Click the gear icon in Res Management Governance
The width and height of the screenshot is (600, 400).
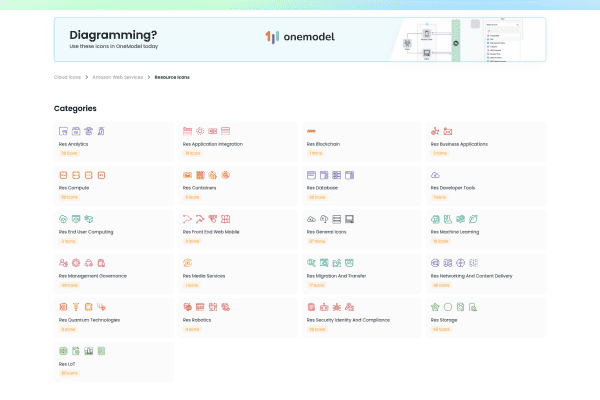(x=76, y=263)
